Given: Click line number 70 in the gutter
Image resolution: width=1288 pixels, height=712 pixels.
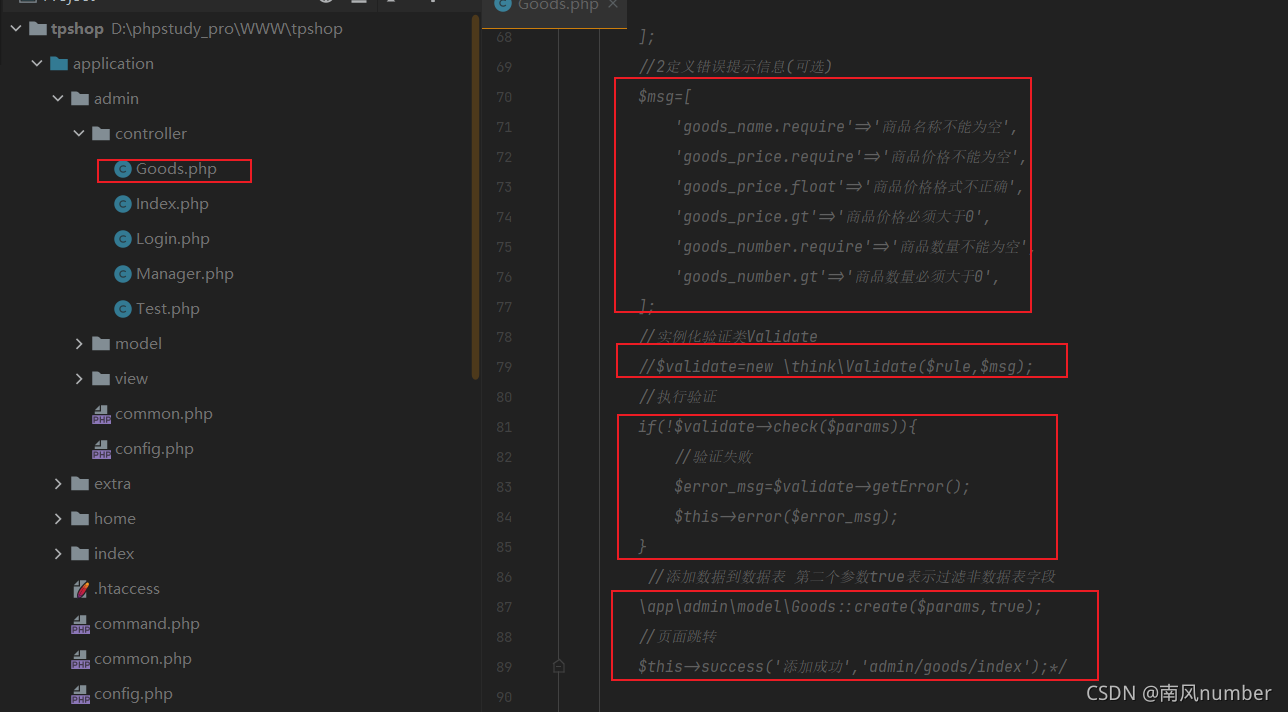Looking at the screenshot, I should point(503,97).
